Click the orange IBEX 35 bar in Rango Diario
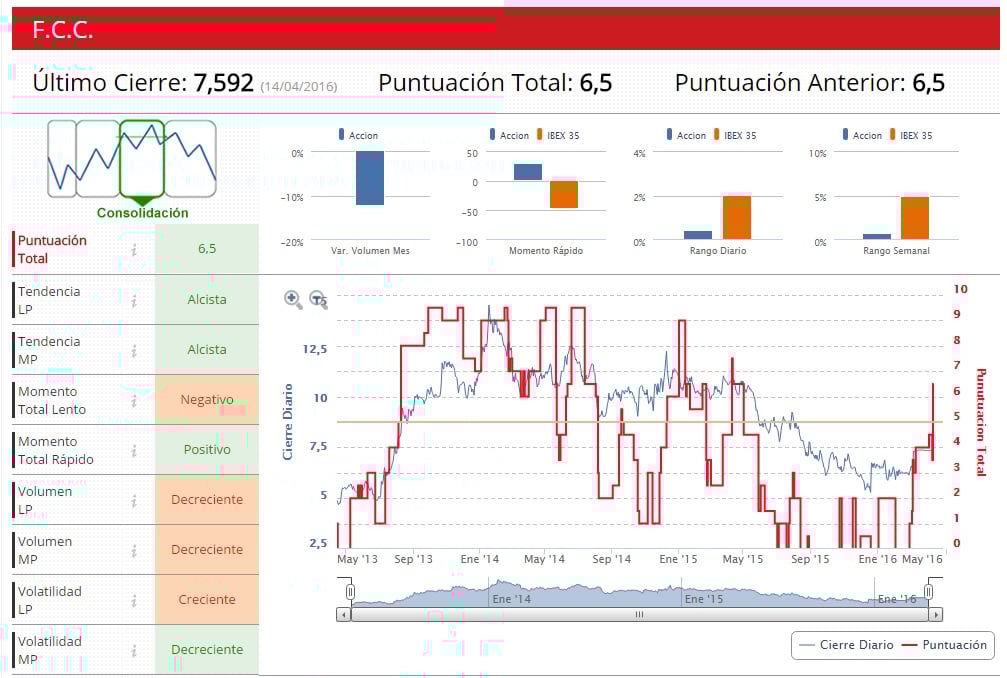 tap(737, 218)
